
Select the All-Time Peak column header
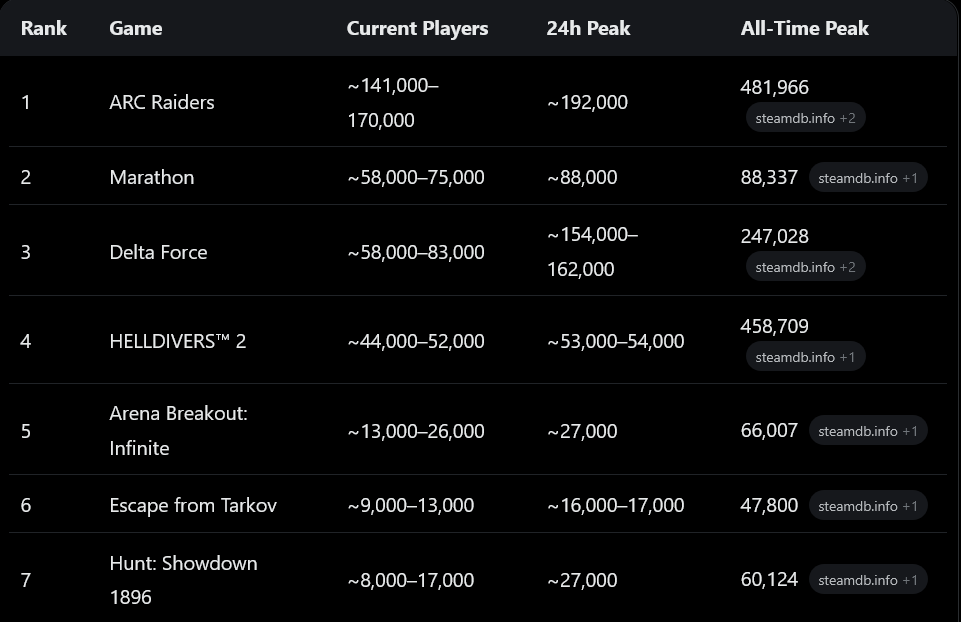[804, 28]
